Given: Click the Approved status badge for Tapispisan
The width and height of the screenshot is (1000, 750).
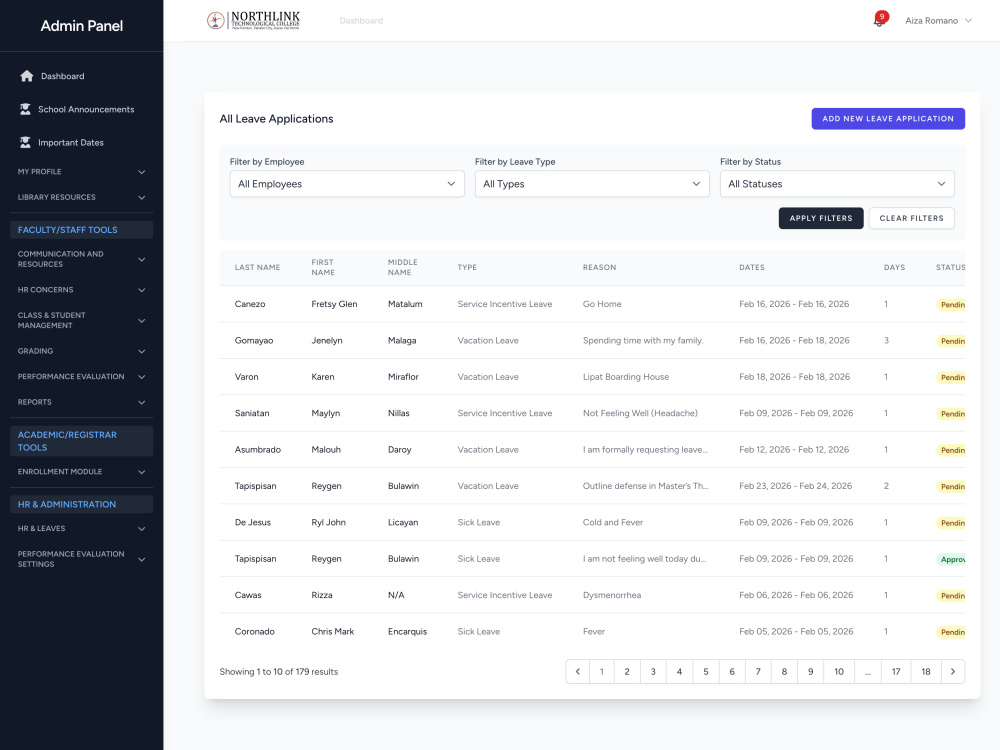Looking at the screenshot, I should click(x=951, y=559).
